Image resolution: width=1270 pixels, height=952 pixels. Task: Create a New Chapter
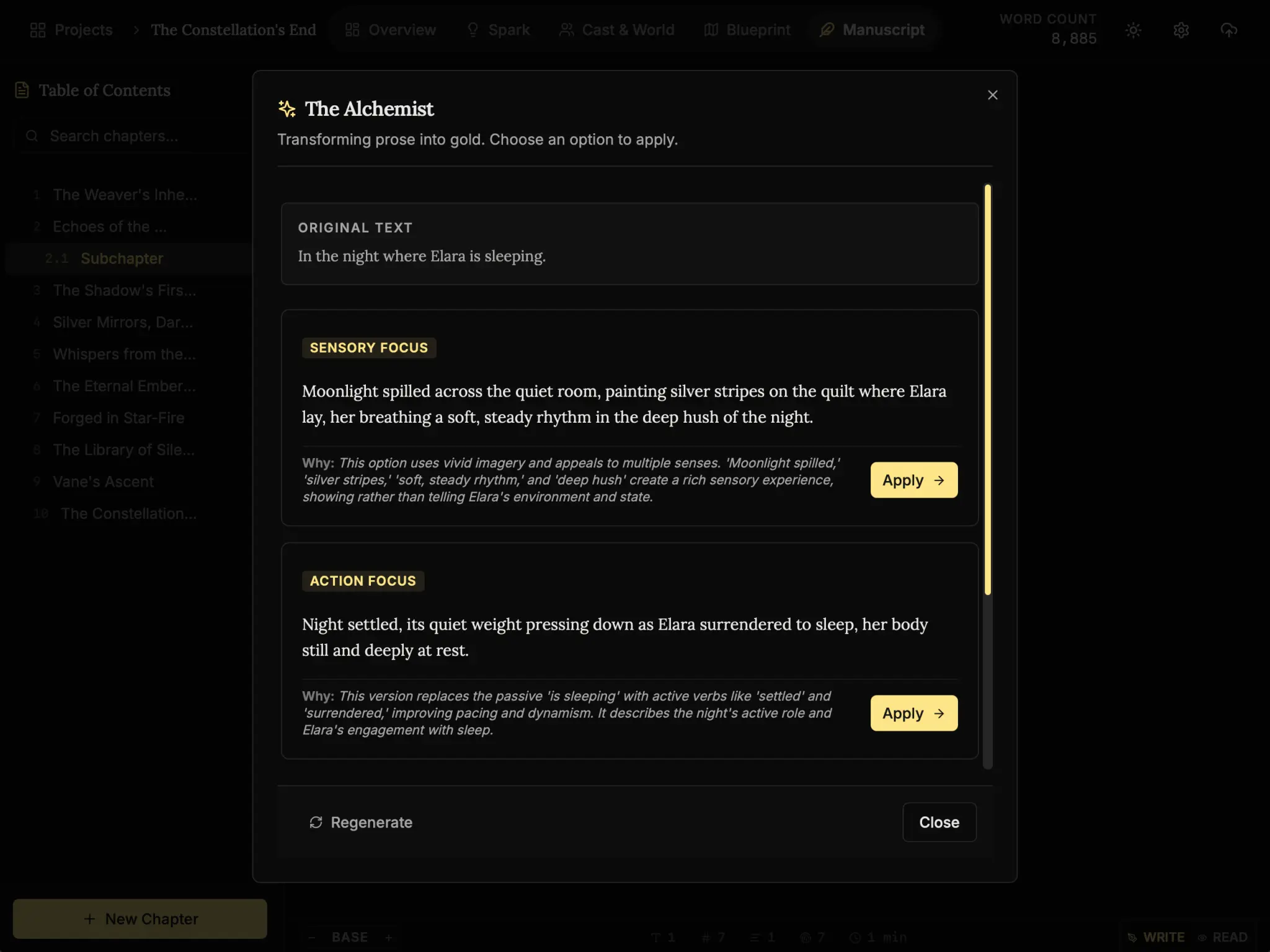[140, 919]
